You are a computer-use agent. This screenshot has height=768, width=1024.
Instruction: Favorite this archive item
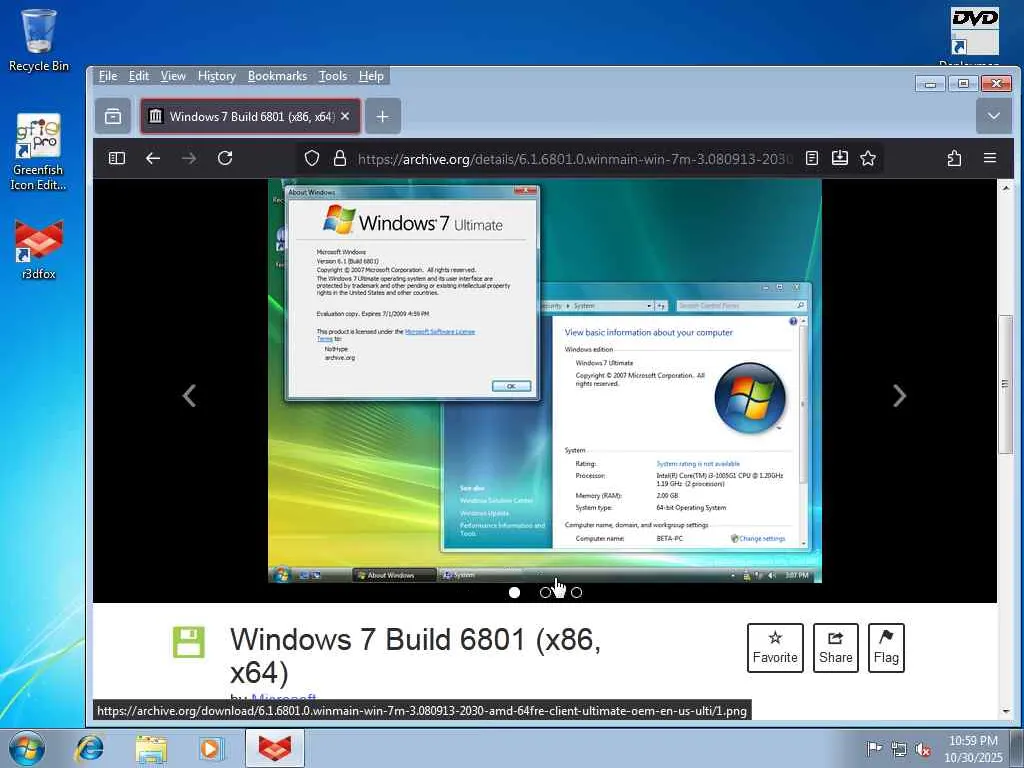pyautogui.click(x=775, y=648)
